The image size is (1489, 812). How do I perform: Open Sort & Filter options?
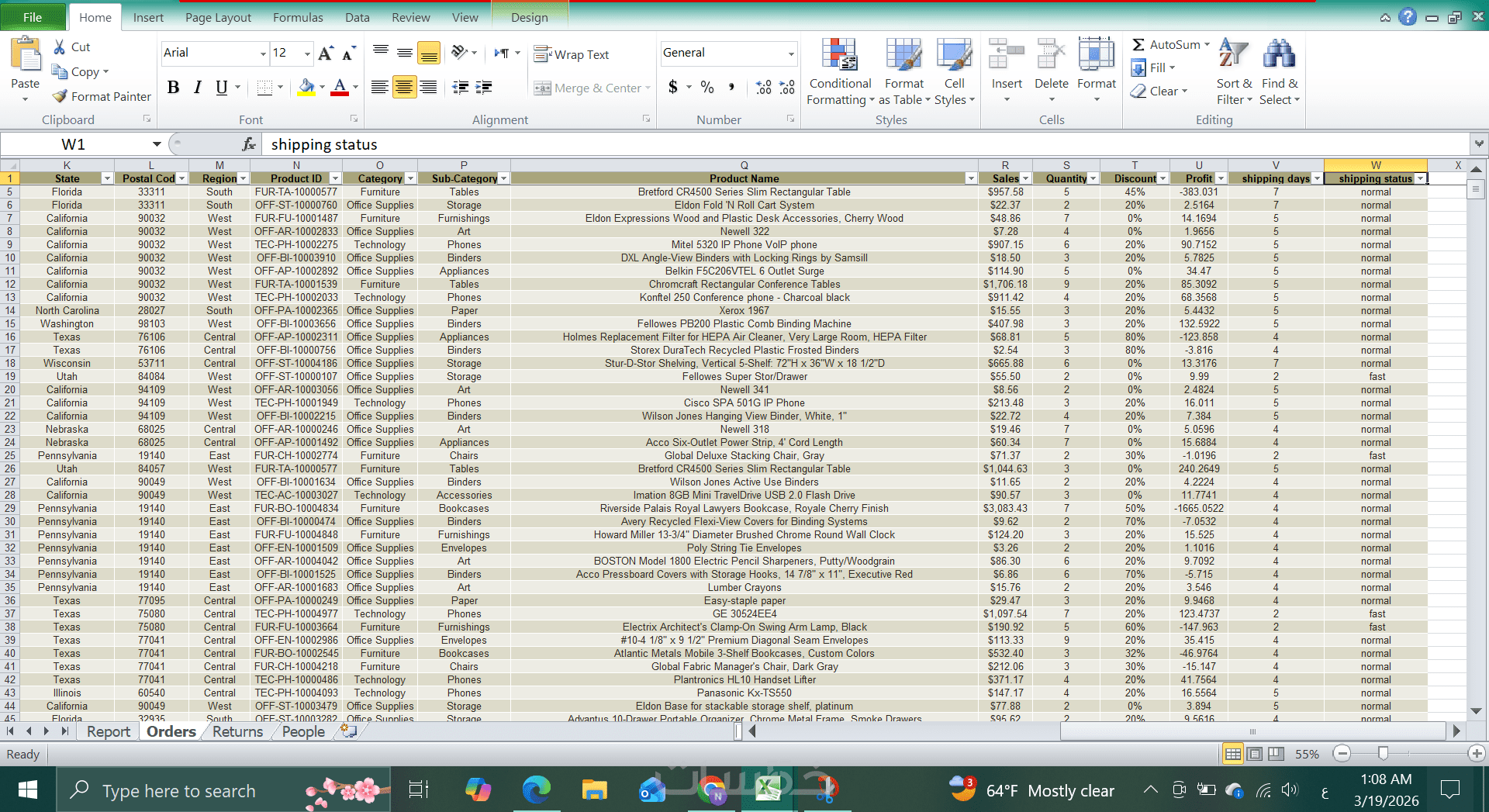click(1234, 71)
